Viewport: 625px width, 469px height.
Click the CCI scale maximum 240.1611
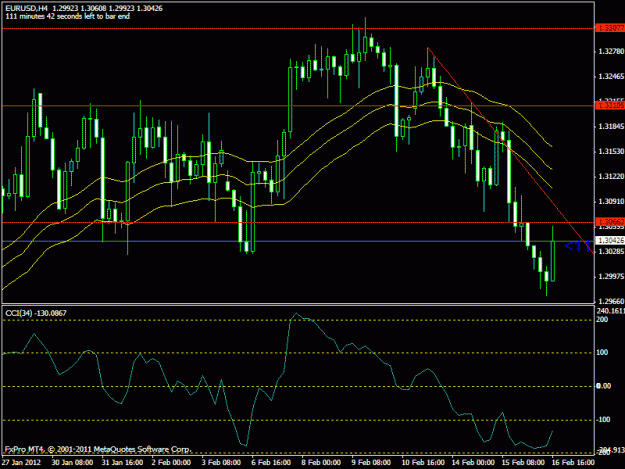(x=610, y=311)
